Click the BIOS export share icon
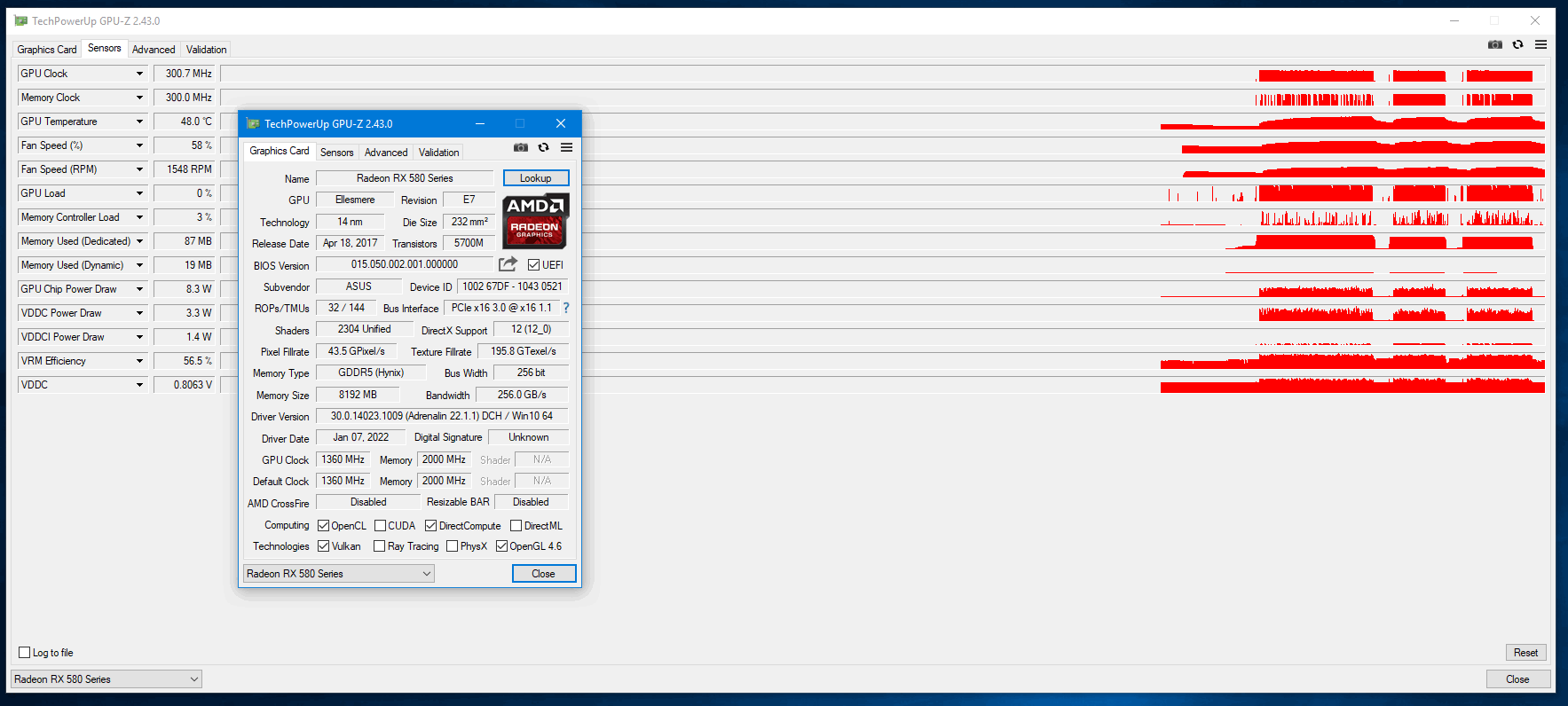Screen dimensions: 1568x706 point(508,264)
